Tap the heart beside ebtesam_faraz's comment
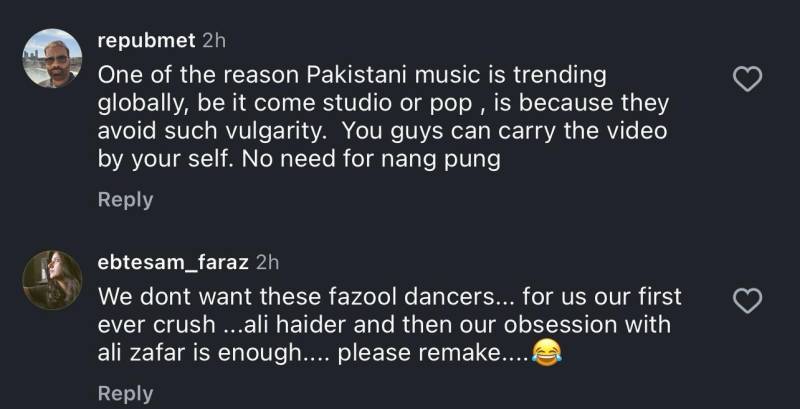The width and height of the screenshot is (800, 409). point(747,301)
